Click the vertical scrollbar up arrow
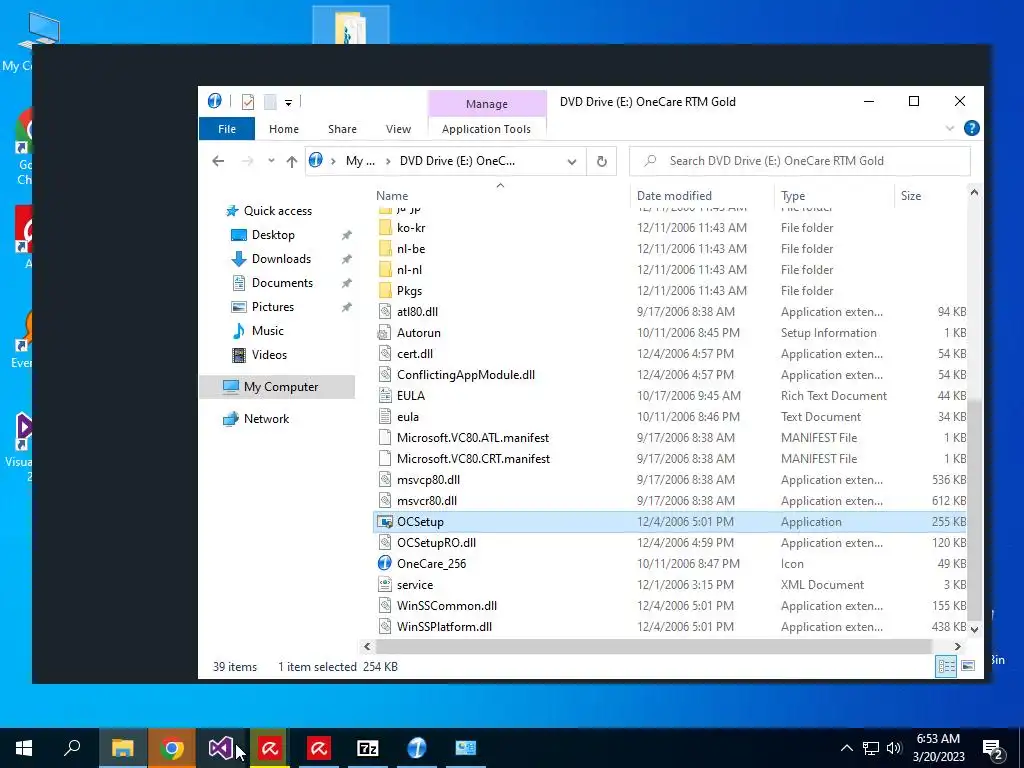Viewport: 1024px width, 768px height. pyautogui.click(x=974, y=193)
